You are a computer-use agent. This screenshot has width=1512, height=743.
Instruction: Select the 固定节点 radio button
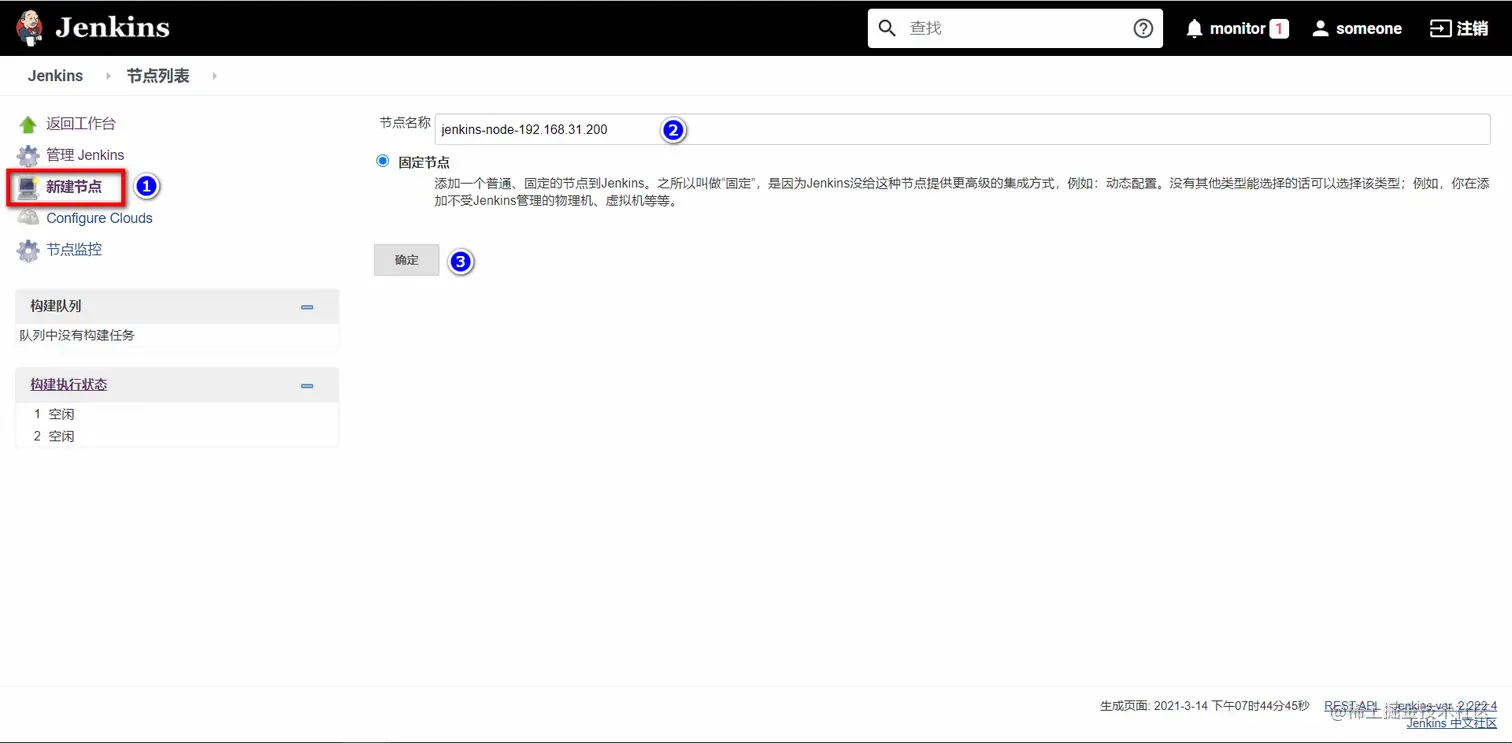click(382, 161)
